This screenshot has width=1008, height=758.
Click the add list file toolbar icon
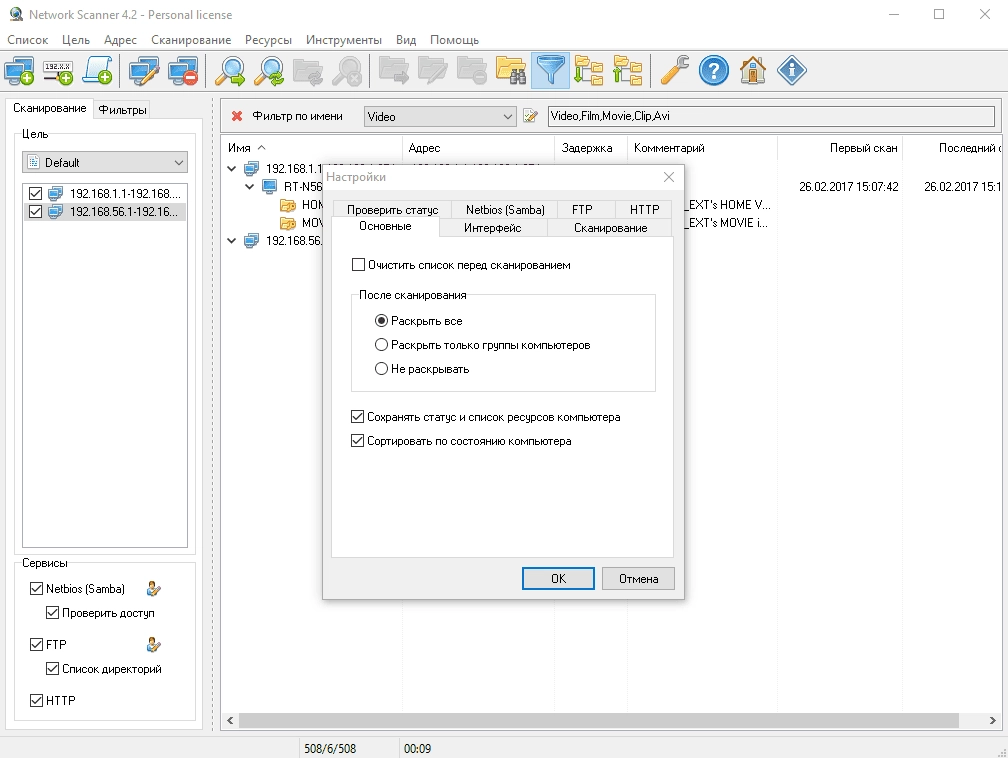pyautogui.click(x=97, y=71)
